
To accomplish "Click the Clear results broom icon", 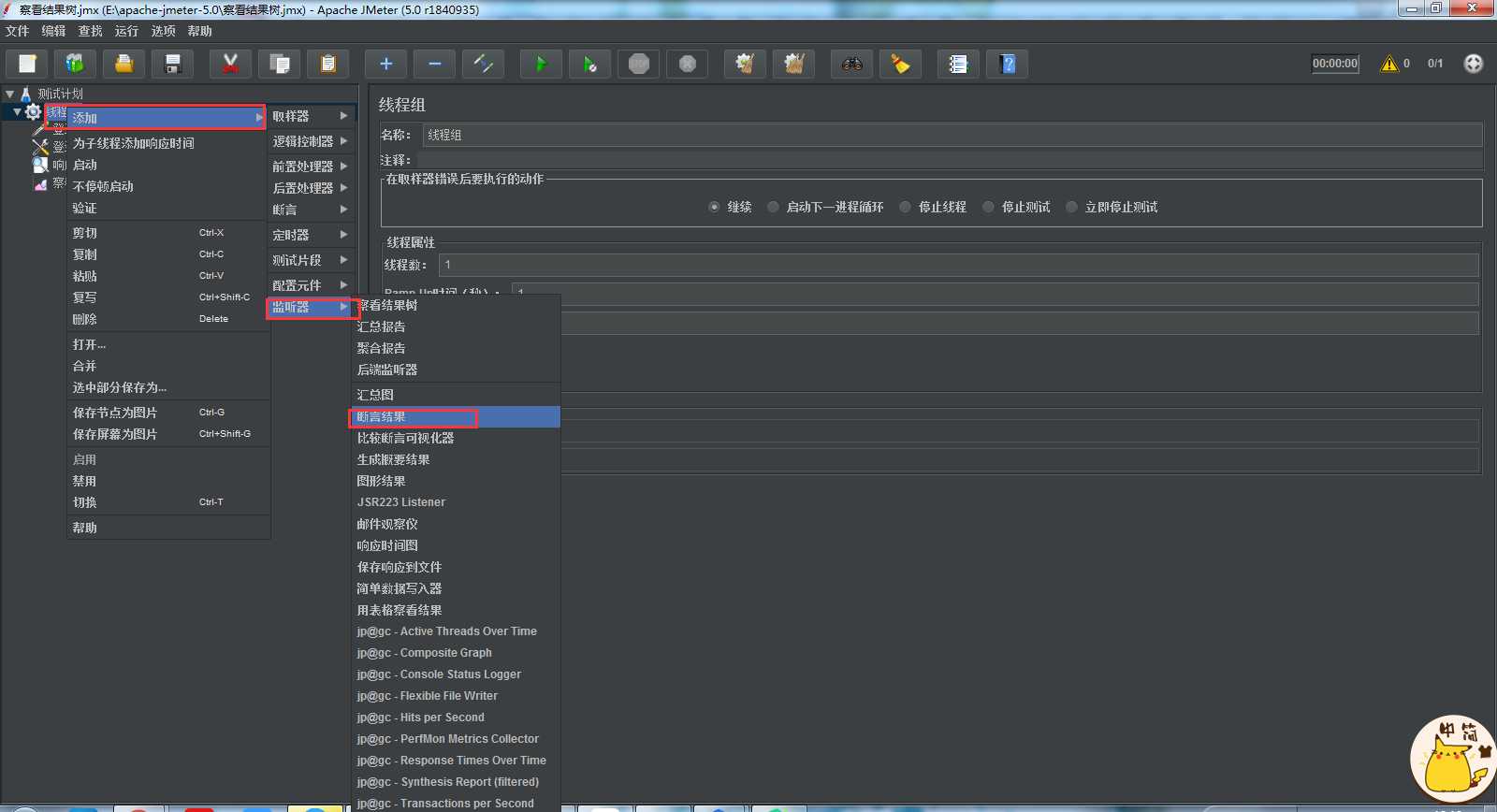I will [745, 64].
